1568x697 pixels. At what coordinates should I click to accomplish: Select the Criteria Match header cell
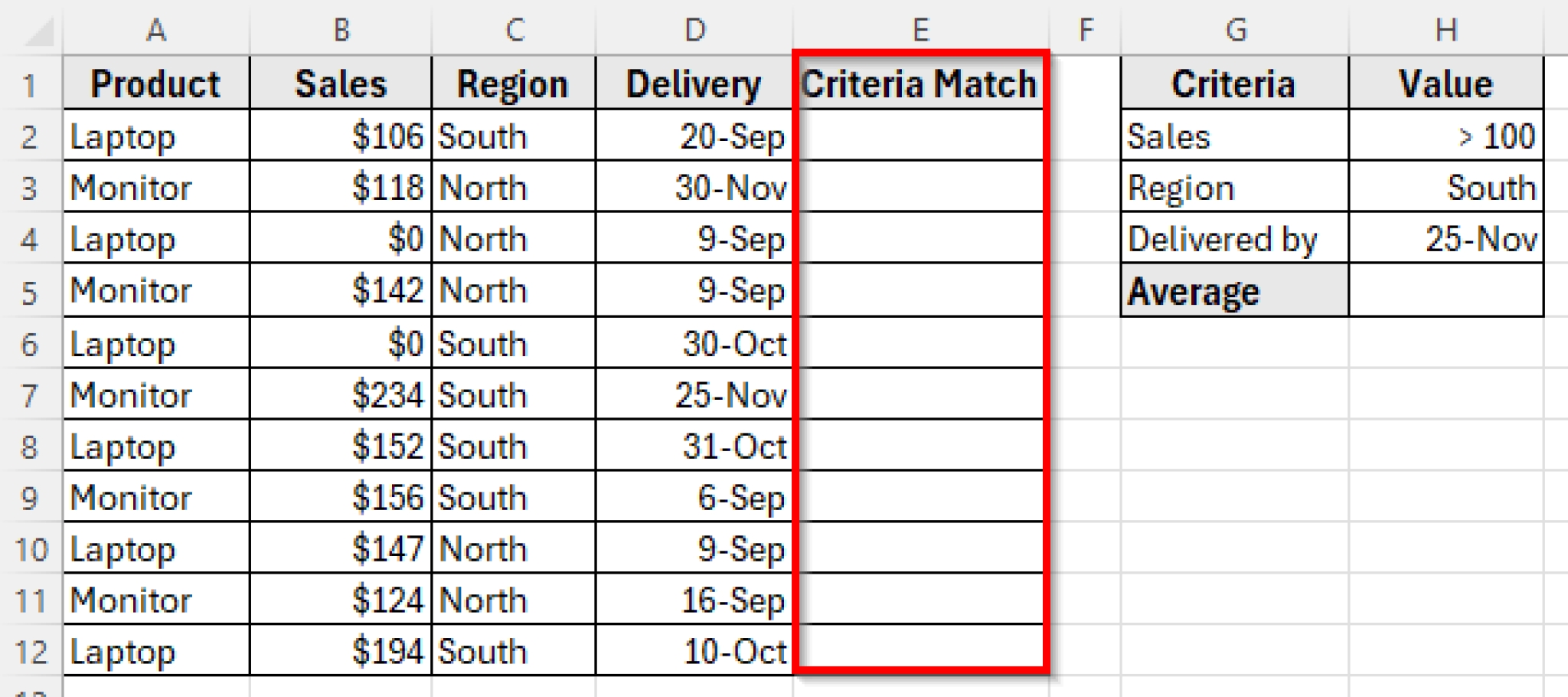click(x=919, y=83)
